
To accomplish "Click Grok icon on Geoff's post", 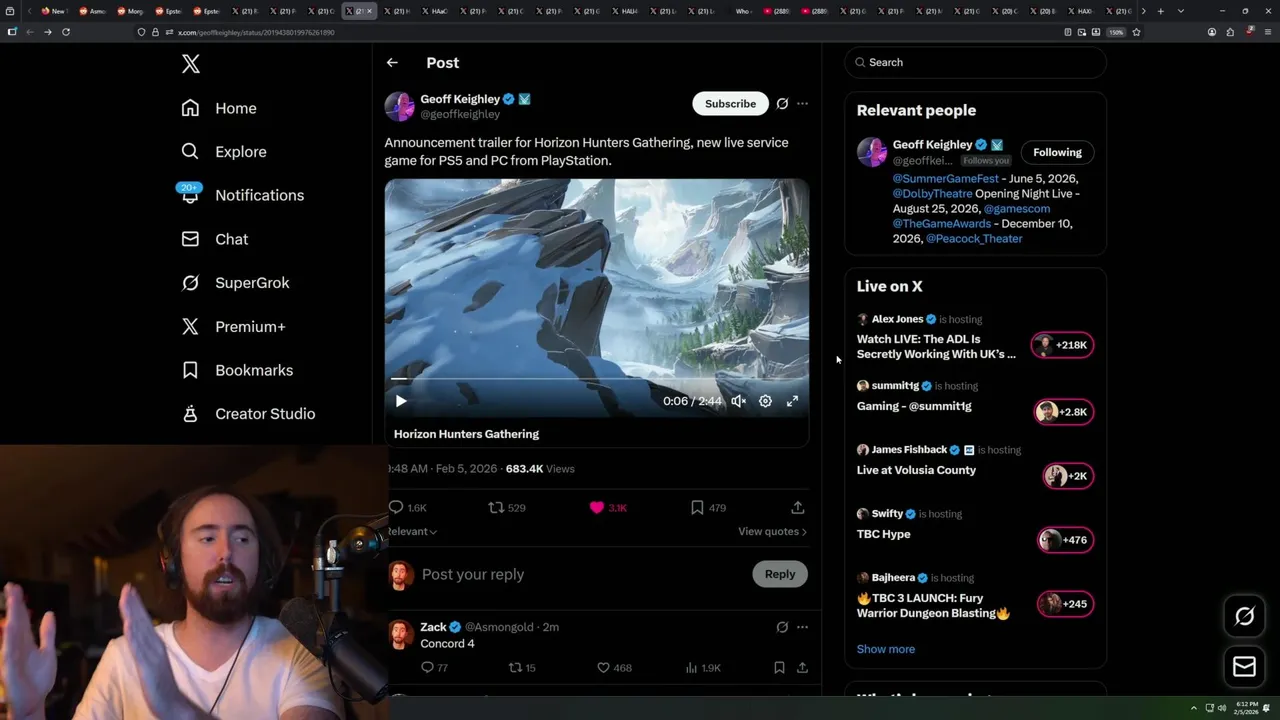I will coord(782,103).
